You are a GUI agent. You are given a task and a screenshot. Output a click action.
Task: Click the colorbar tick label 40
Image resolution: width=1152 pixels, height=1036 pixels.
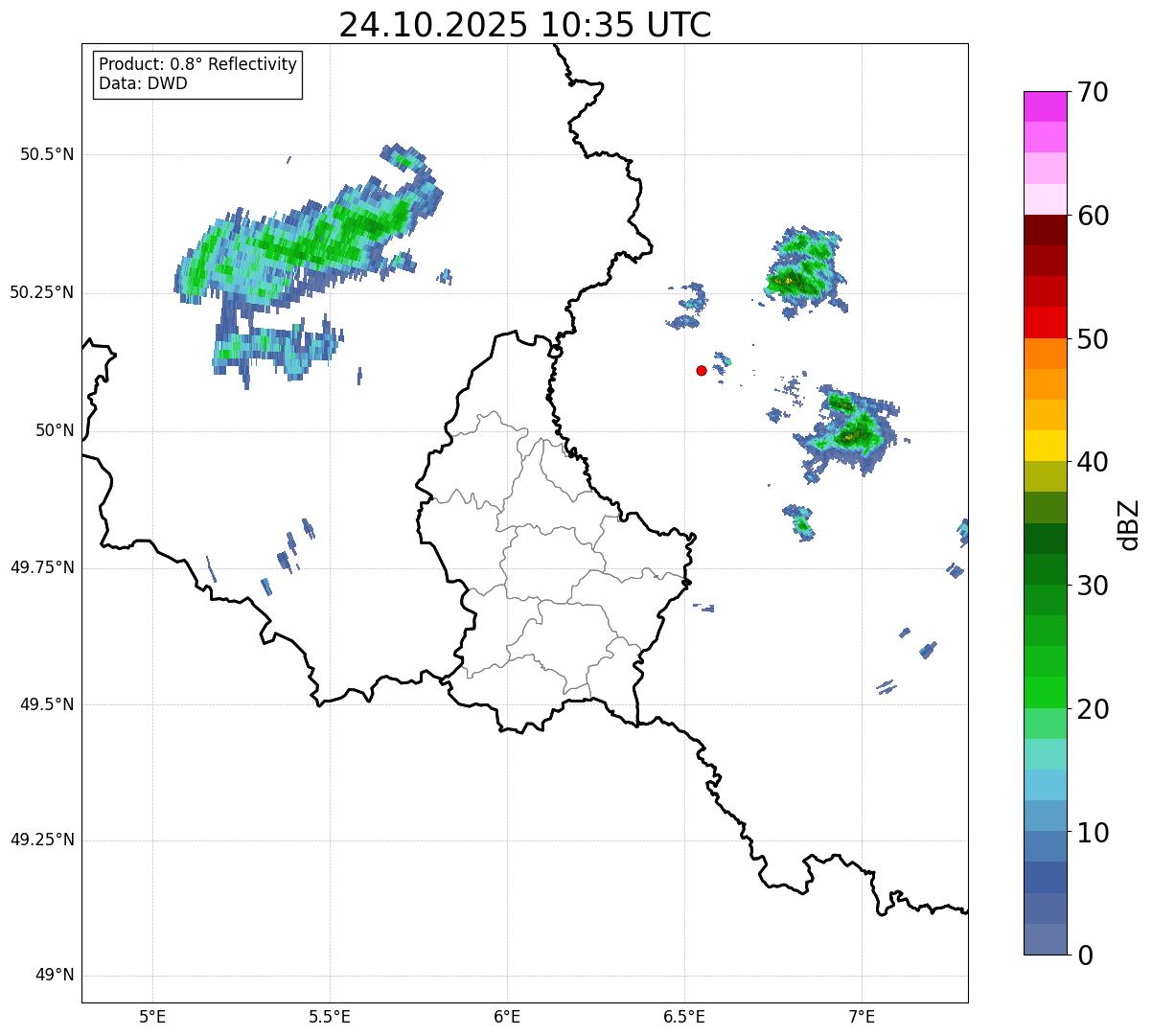(1094, 463)
